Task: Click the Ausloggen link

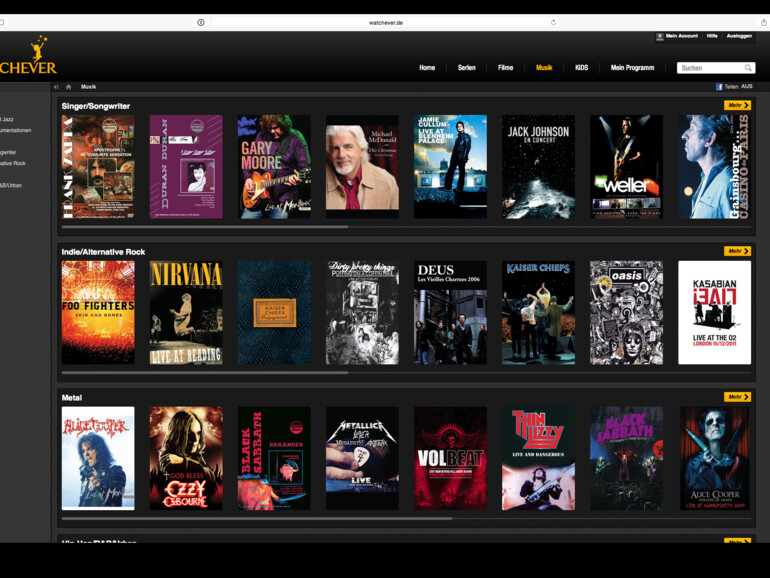Action: (739, 36)
